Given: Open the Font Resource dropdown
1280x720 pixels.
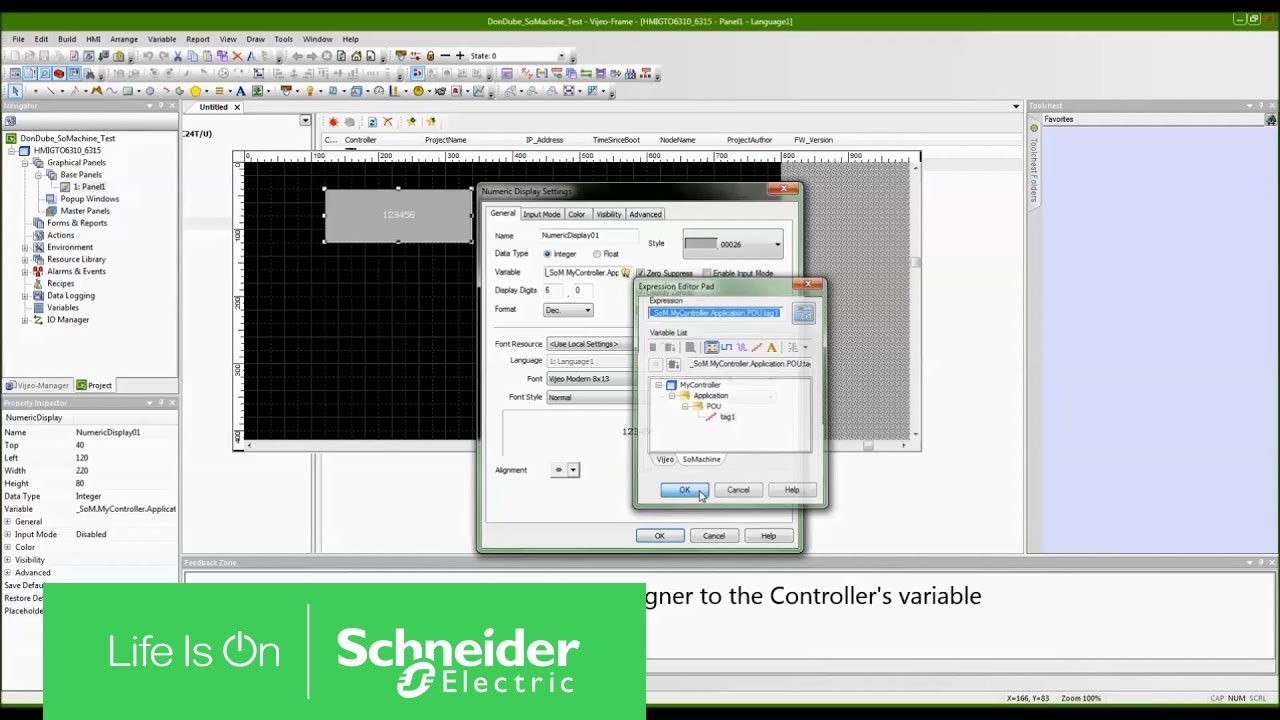Looking at the screenshot, I should [590, 344].
